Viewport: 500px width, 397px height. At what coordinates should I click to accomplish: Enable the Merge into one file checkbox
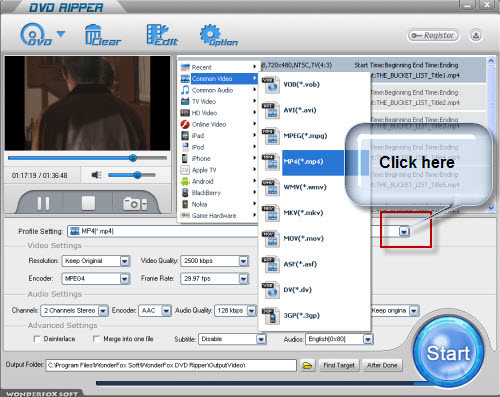click(x=96, y=339)
